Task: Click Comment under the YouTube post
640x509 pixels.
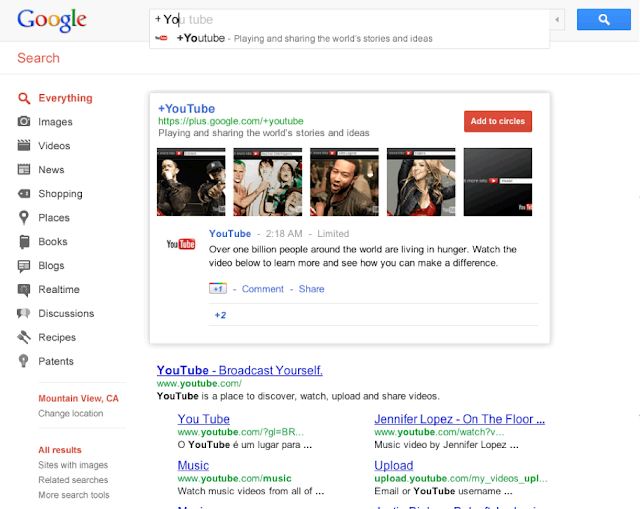Action: 262,289
